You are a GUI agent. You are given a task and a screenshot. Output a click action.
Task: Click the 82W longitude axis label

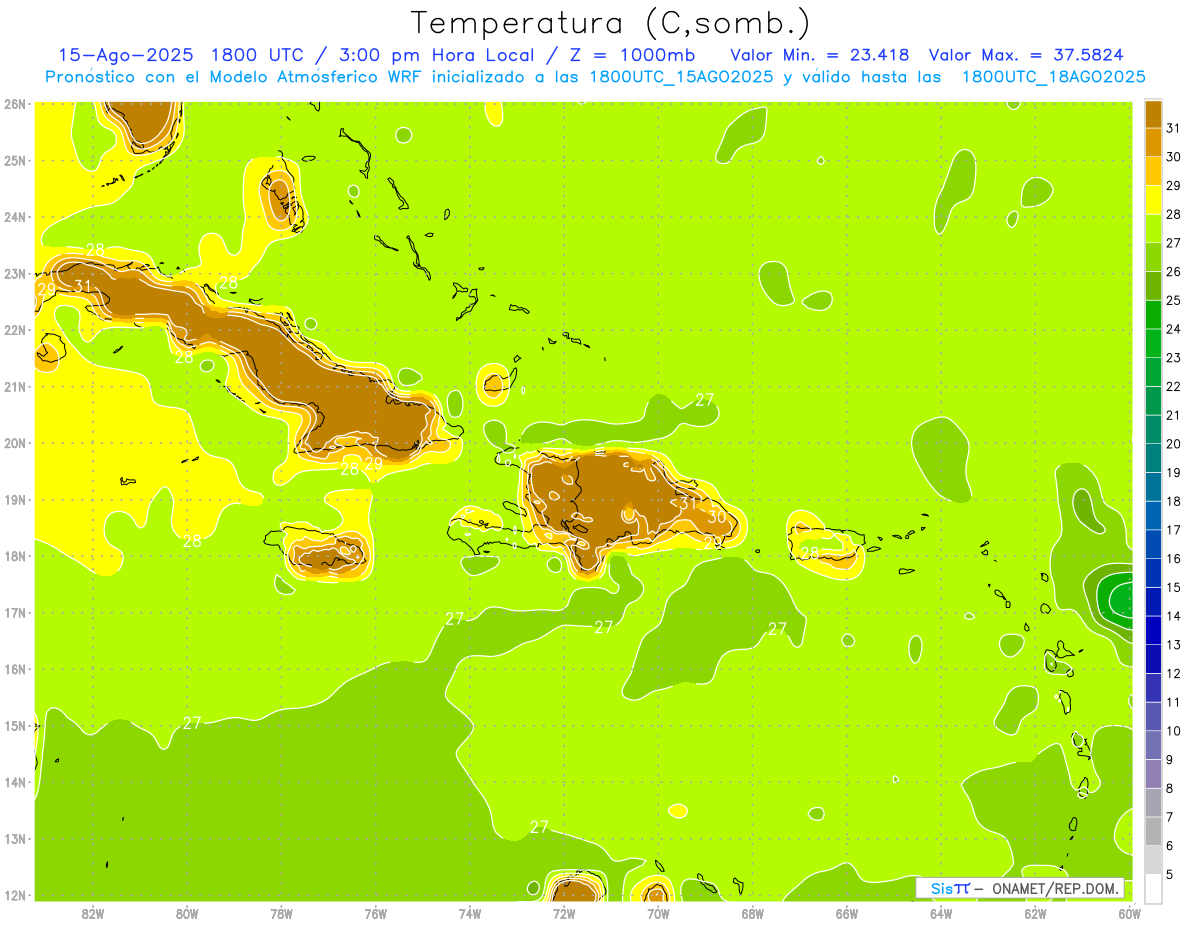[92, 914]
